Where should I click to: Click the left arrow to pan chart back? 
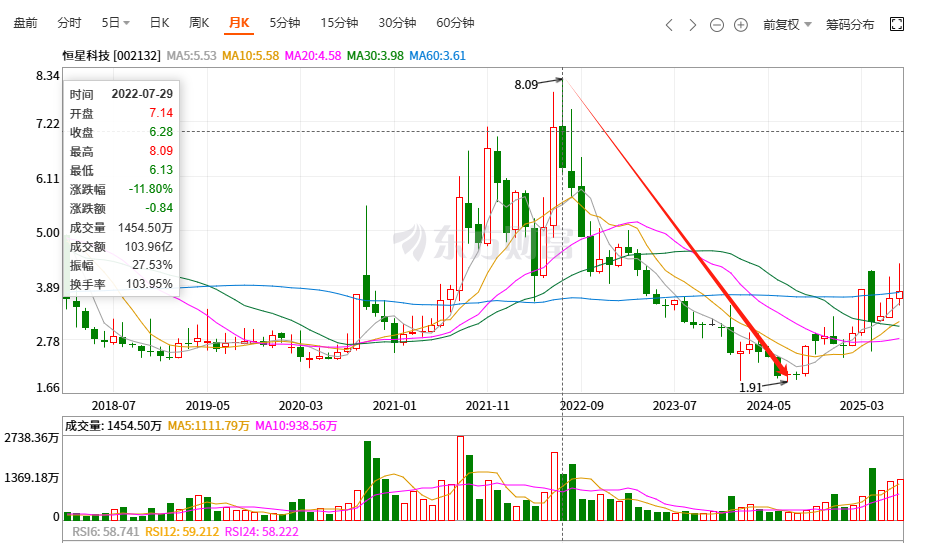click(x=669, y=24)
